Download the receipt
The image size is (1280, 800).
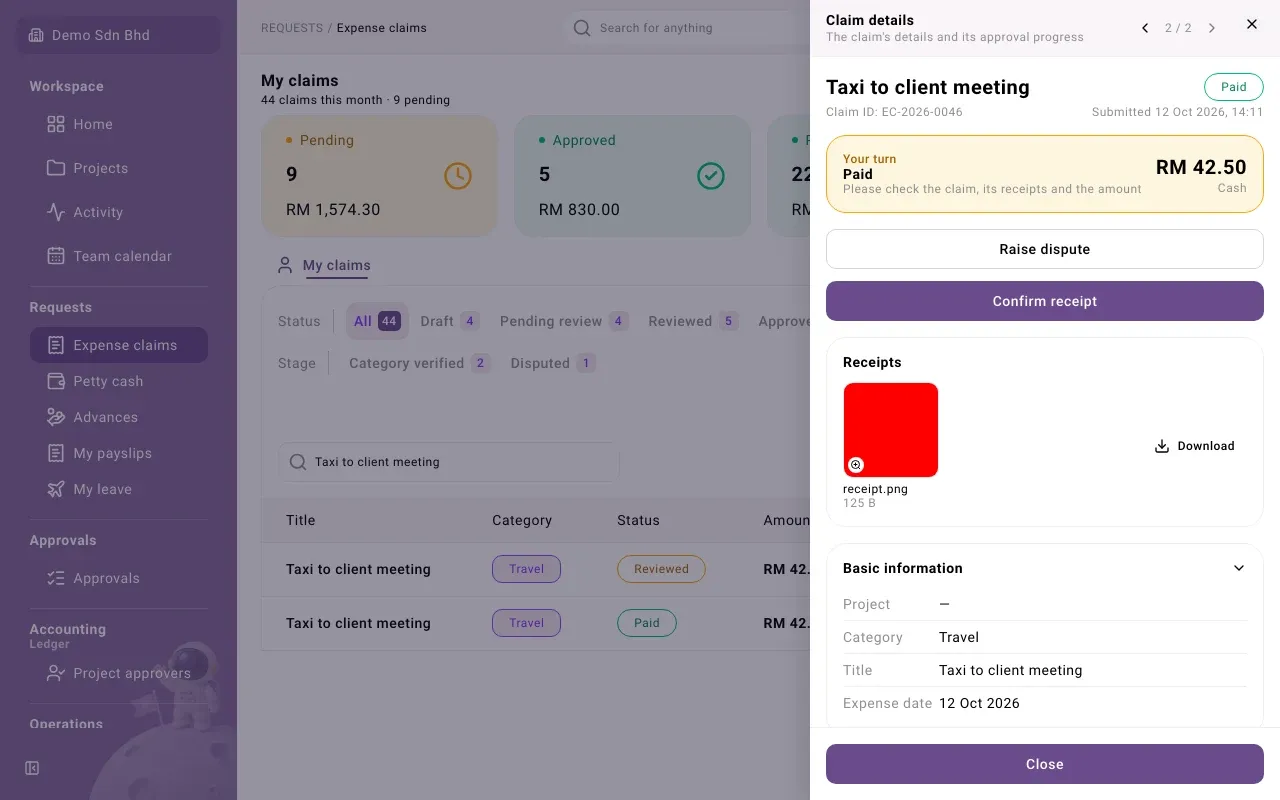[x=1195, y=446]
